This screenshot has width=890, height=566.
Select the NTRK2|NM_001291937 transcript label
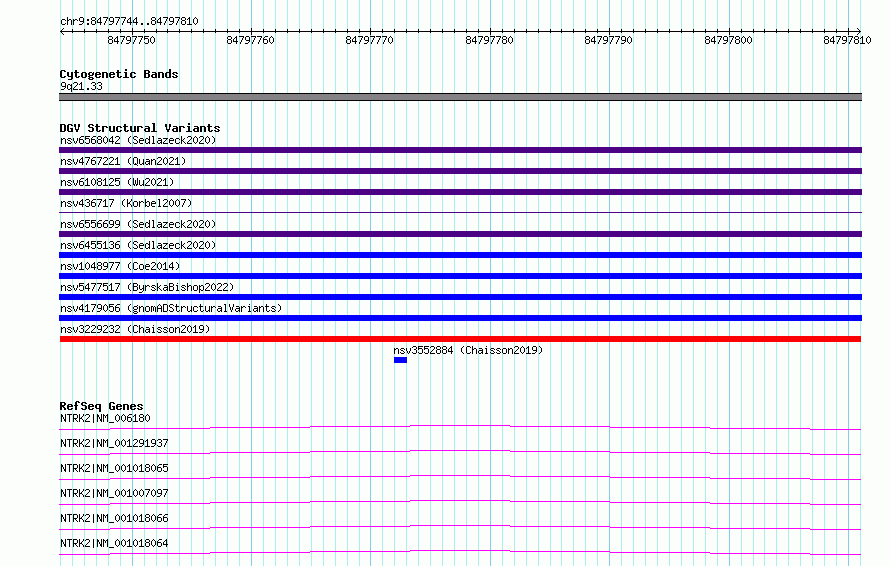114,443
